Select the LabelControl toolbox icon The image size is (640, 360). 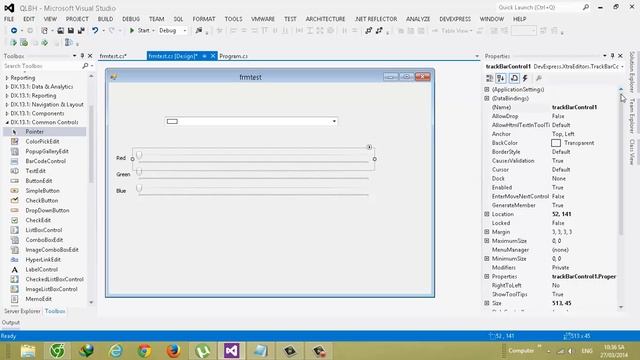click(x=15, y=269)
